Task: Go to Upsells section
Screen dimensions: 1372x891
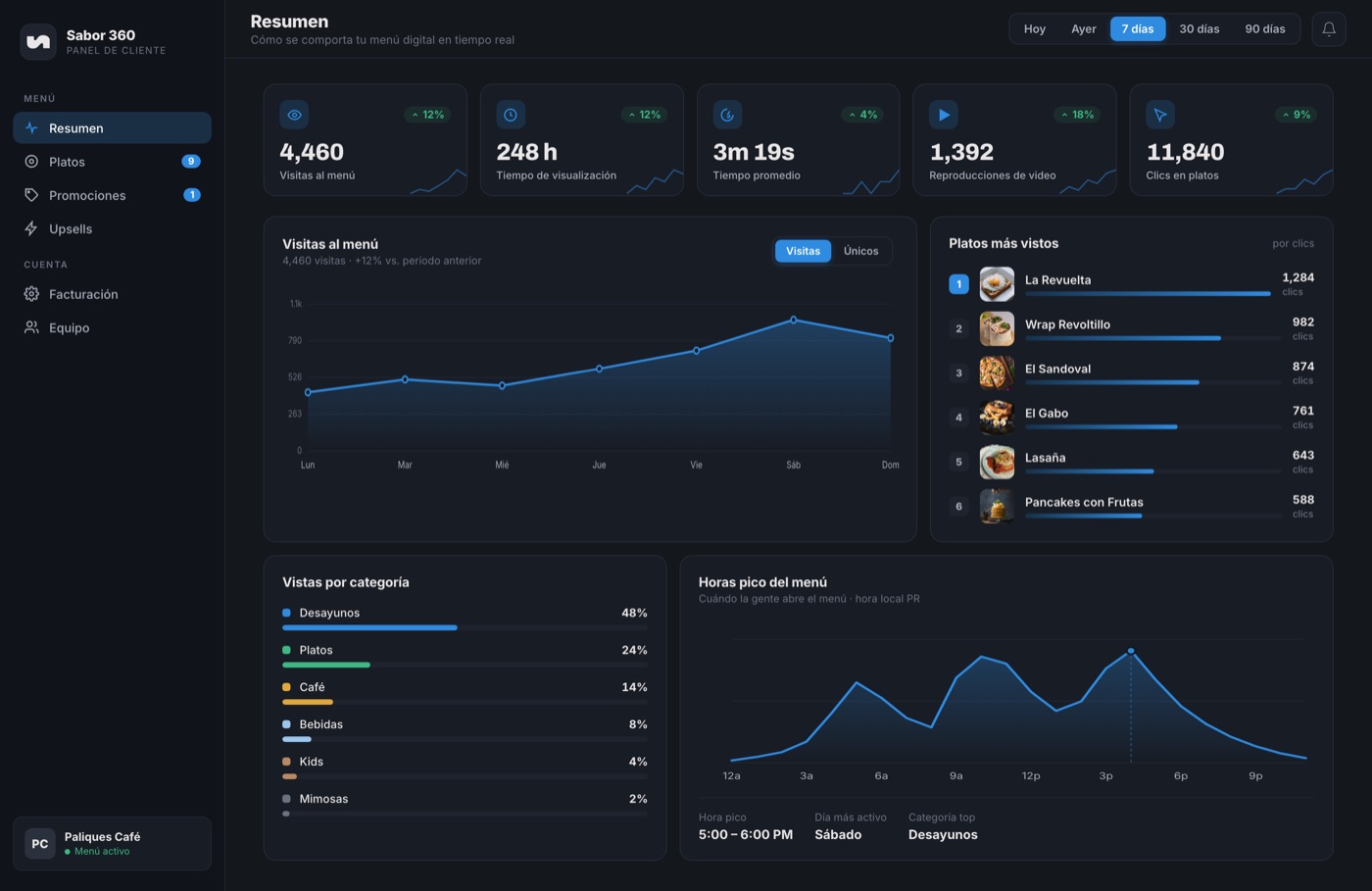Action: click(112, 228)
